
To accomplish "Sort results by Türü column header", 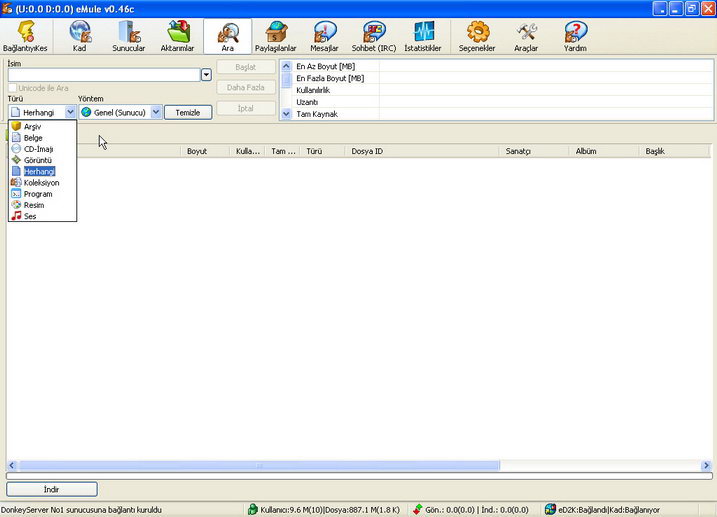I will coord(322,151).
